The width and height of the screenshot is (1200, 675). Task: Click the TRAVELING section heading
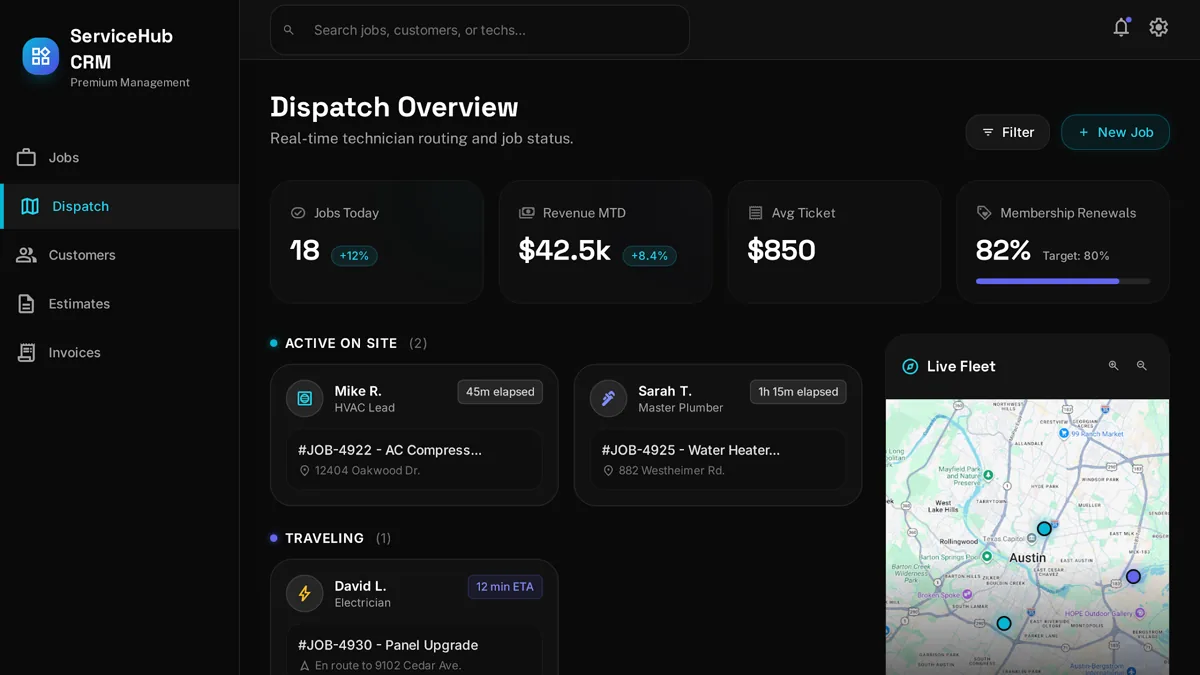pyautogui.click(x=324, y=538)
